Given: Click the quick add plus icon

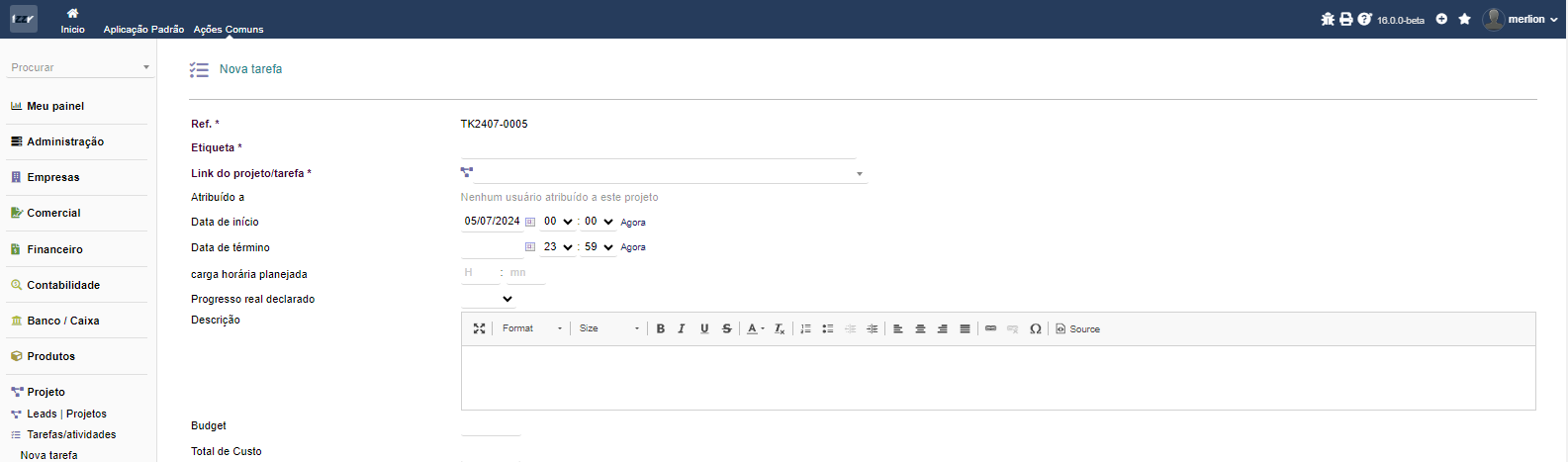Looking at the screenshot, I should coord(1441,19).
